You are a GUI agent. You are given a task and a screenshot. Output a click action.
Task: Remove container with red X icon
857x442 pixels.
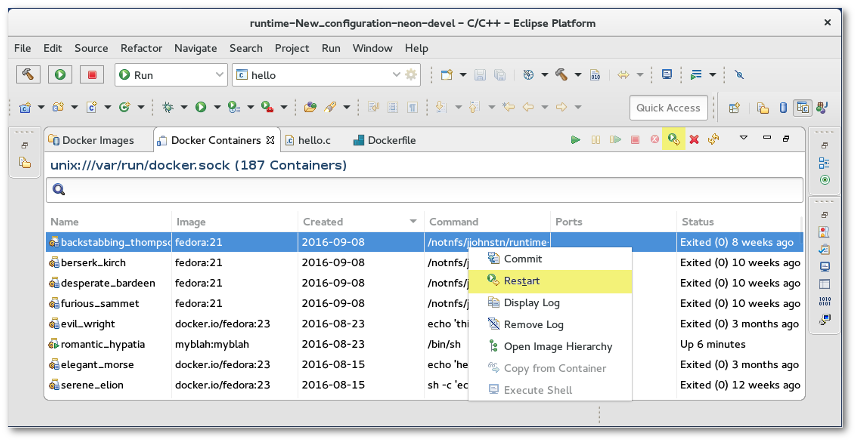[694, 140]
